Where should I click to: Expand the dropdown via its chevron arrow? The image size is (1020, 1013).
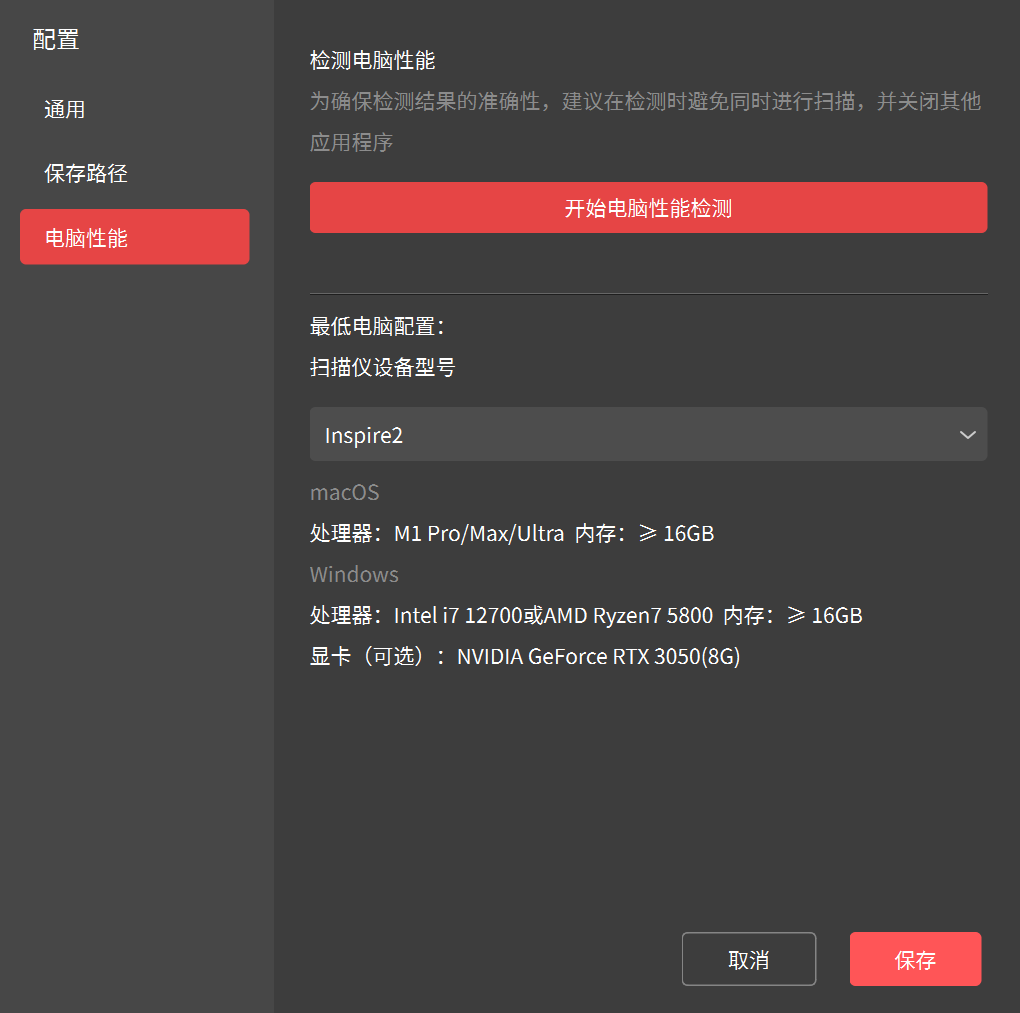coord(967,435)
